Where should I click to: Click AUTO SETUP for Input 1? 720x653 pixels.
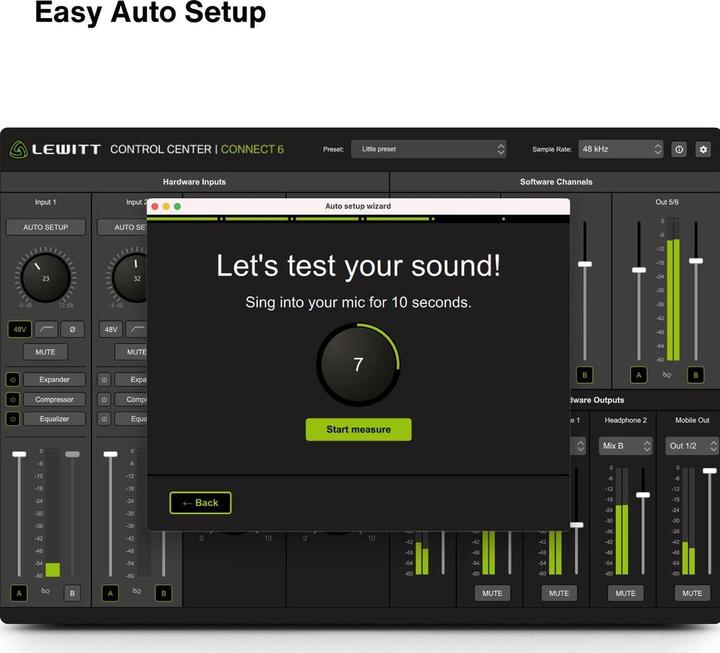45,227
